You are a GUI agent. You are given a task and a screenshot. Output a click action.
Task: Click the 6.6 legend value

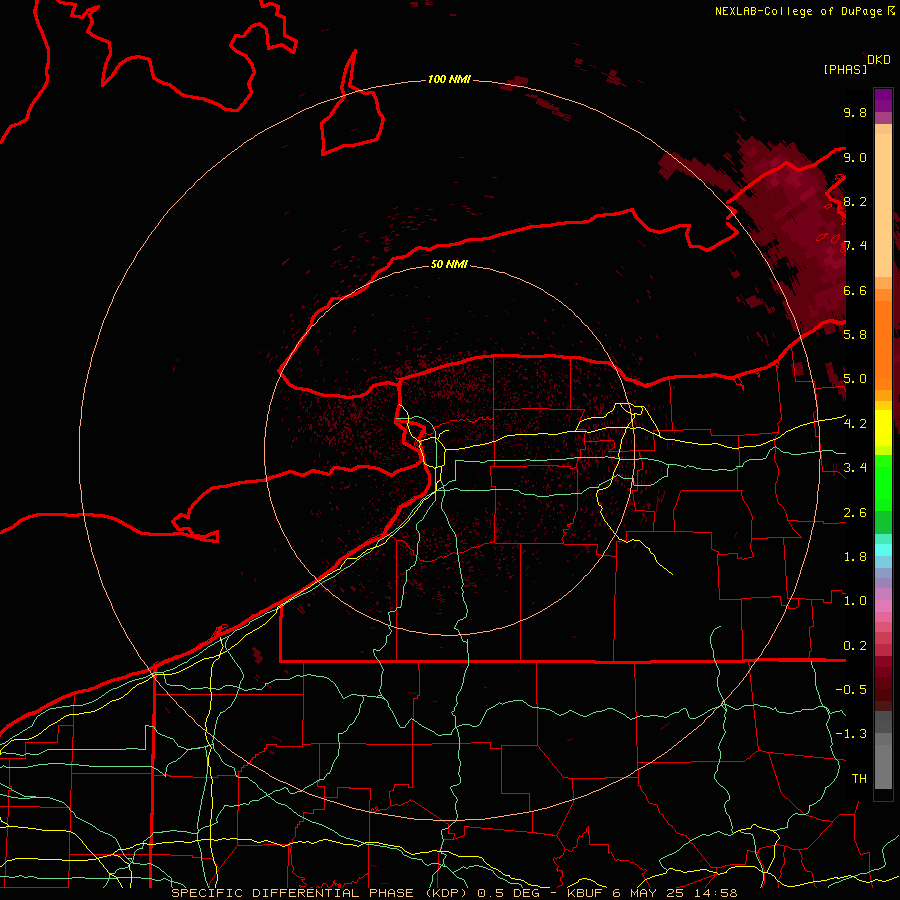[x=855, y=291]
